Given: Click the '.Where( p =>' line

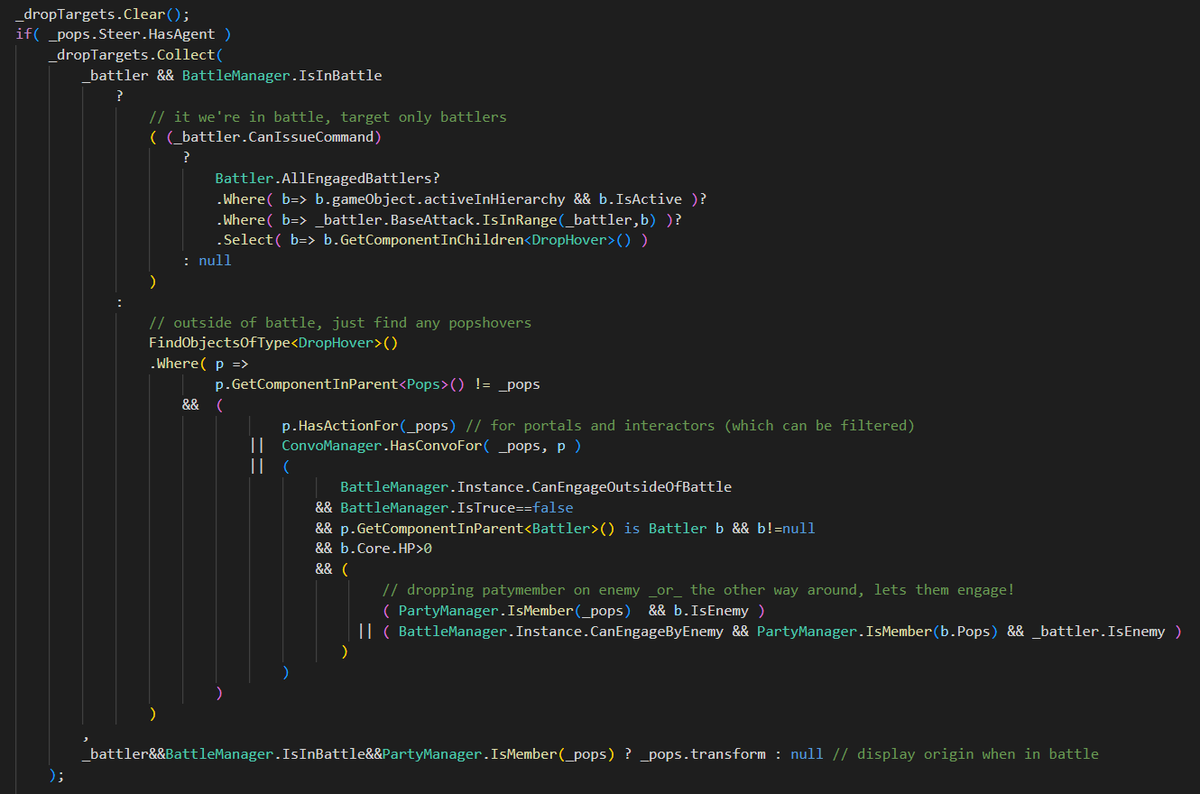Looking at the screenshot, I should pyautogui.click(x=198, y=363).
